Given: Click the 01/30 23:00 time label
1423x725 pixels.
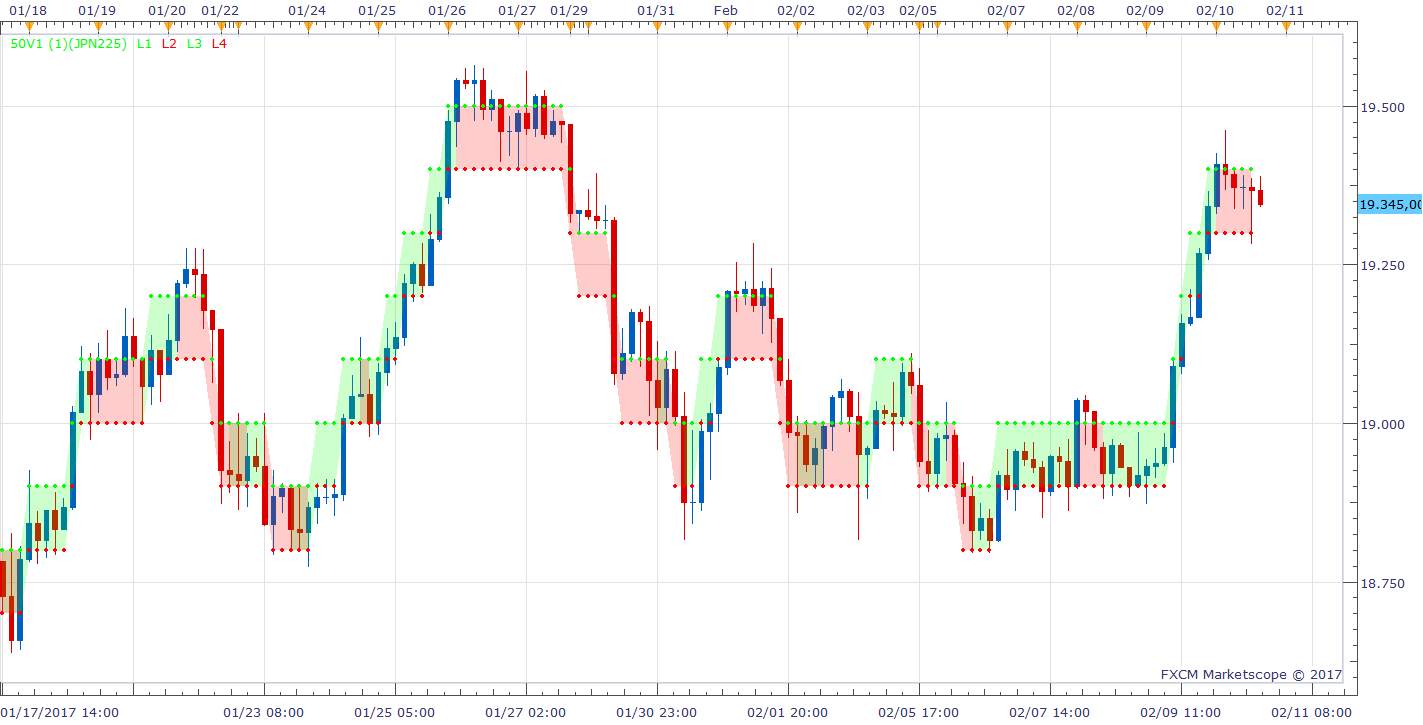Looking at the screenshot, I should point(657,712).
